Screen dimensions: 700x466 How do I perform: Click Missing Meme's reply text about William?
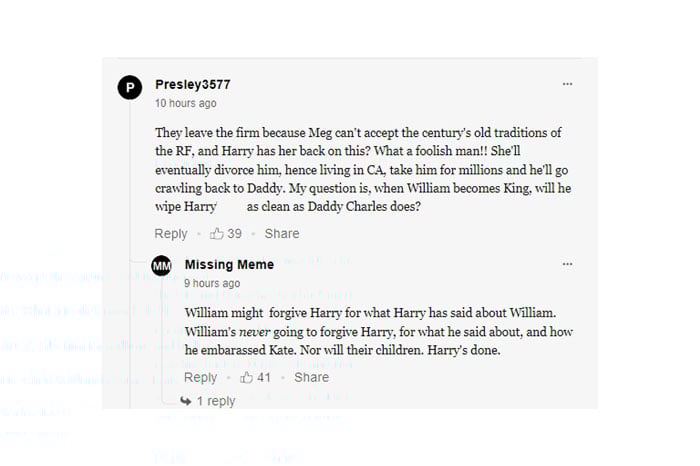(379, 332)
